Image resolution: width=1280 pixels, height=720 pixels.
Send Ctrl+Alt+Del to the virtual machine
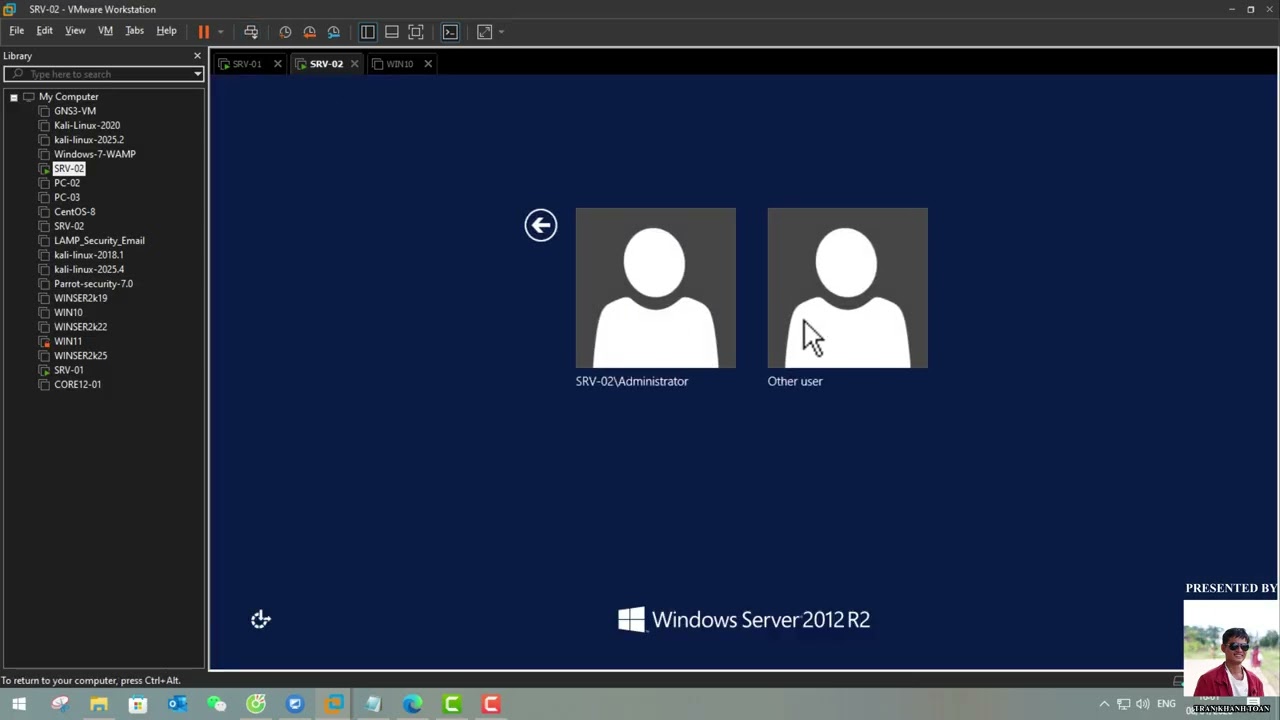point(251,32)
